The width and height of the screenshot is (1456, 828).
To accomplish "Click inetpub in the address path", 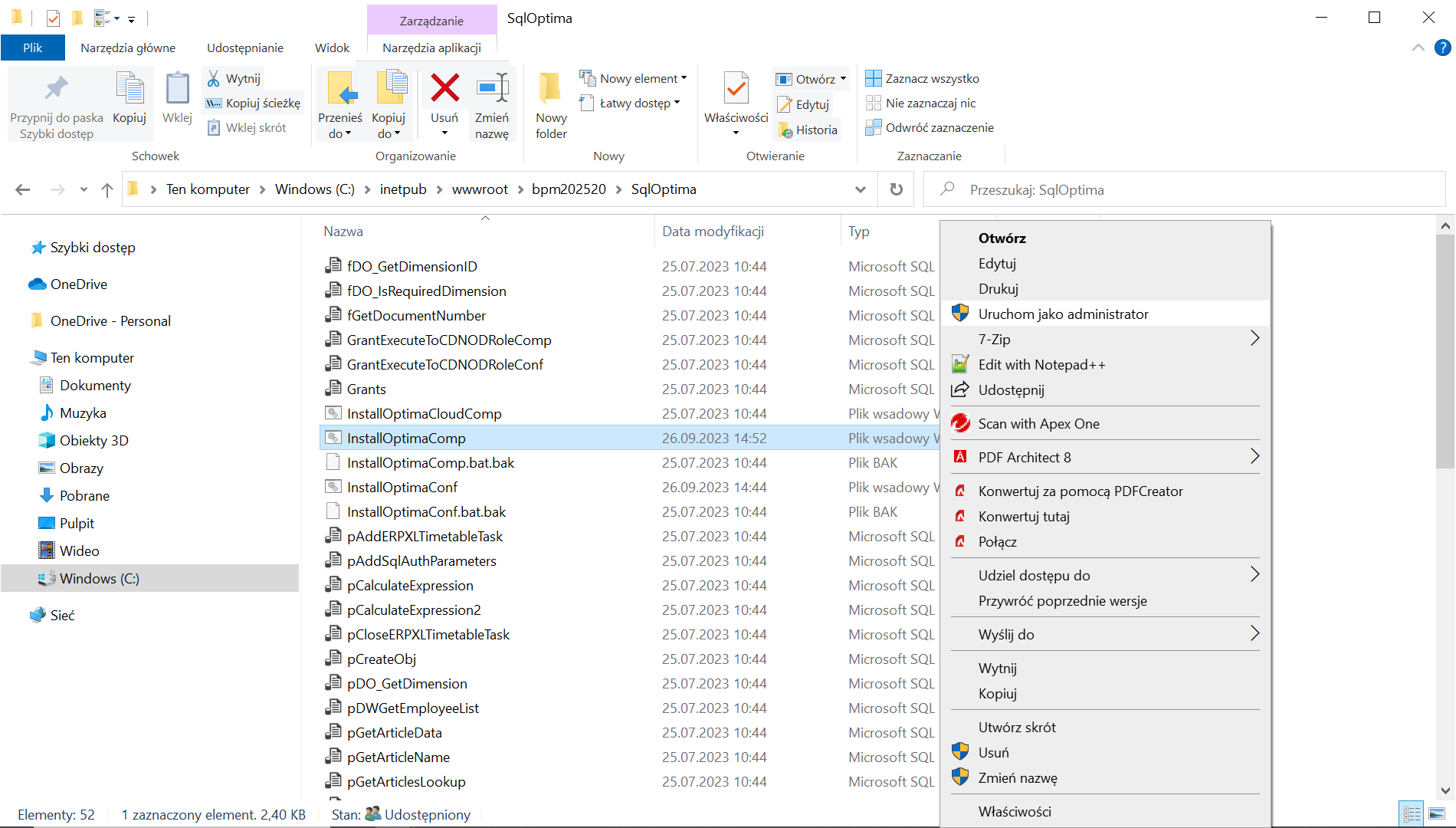I will (x=403, y=189).
